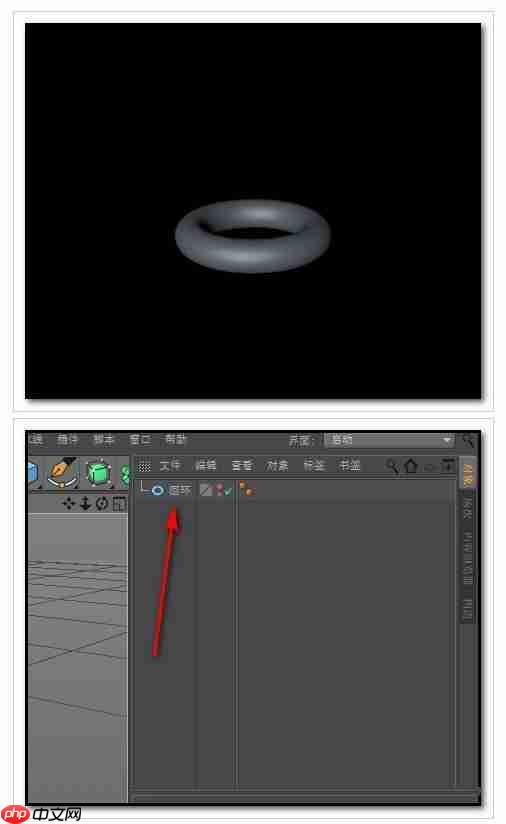
Task: Click the layer swatch of the 圆环 object
Action: click(x=206, y=490)
